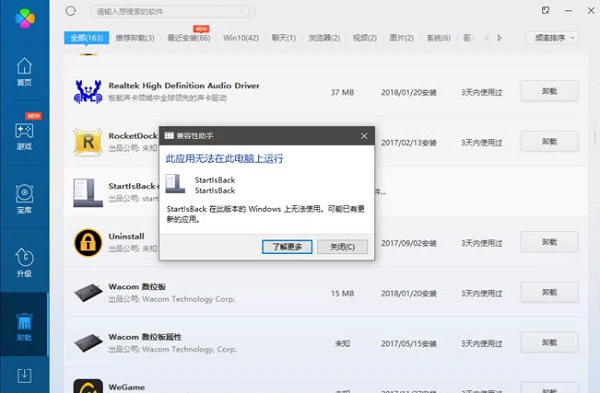Click 卸载 button for Wacom 数位板属性 row
Viewport: 600px width, 393px height.
549,342
